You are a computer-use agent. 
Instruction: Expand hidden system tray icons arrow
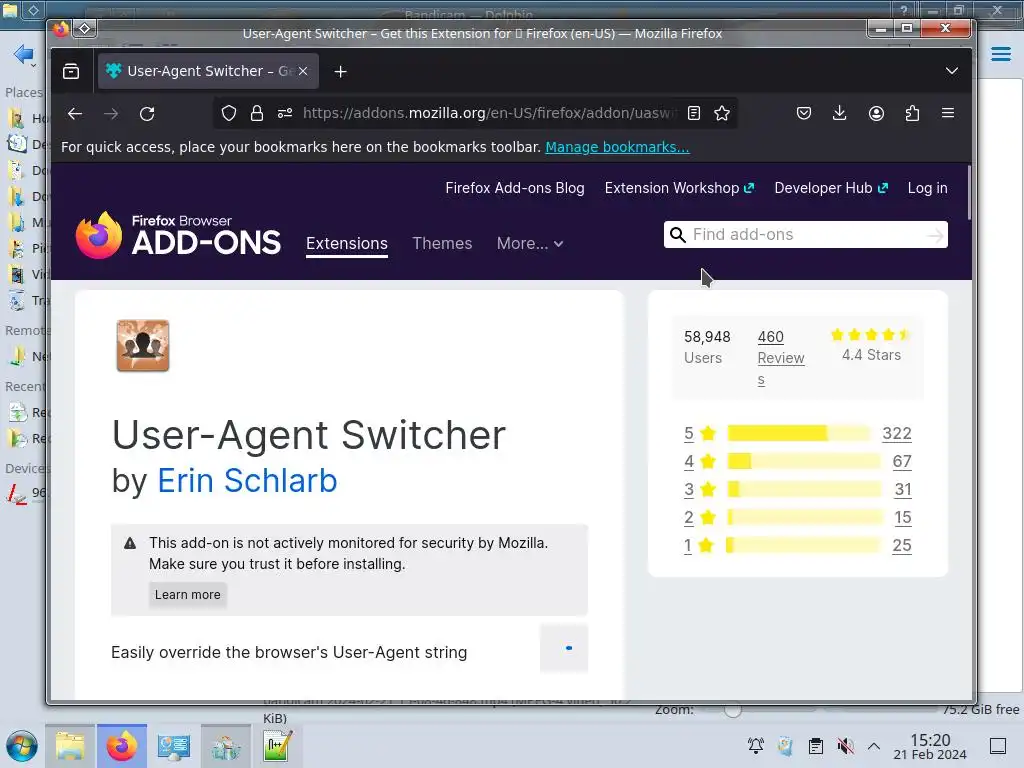[x=874, y=746]
